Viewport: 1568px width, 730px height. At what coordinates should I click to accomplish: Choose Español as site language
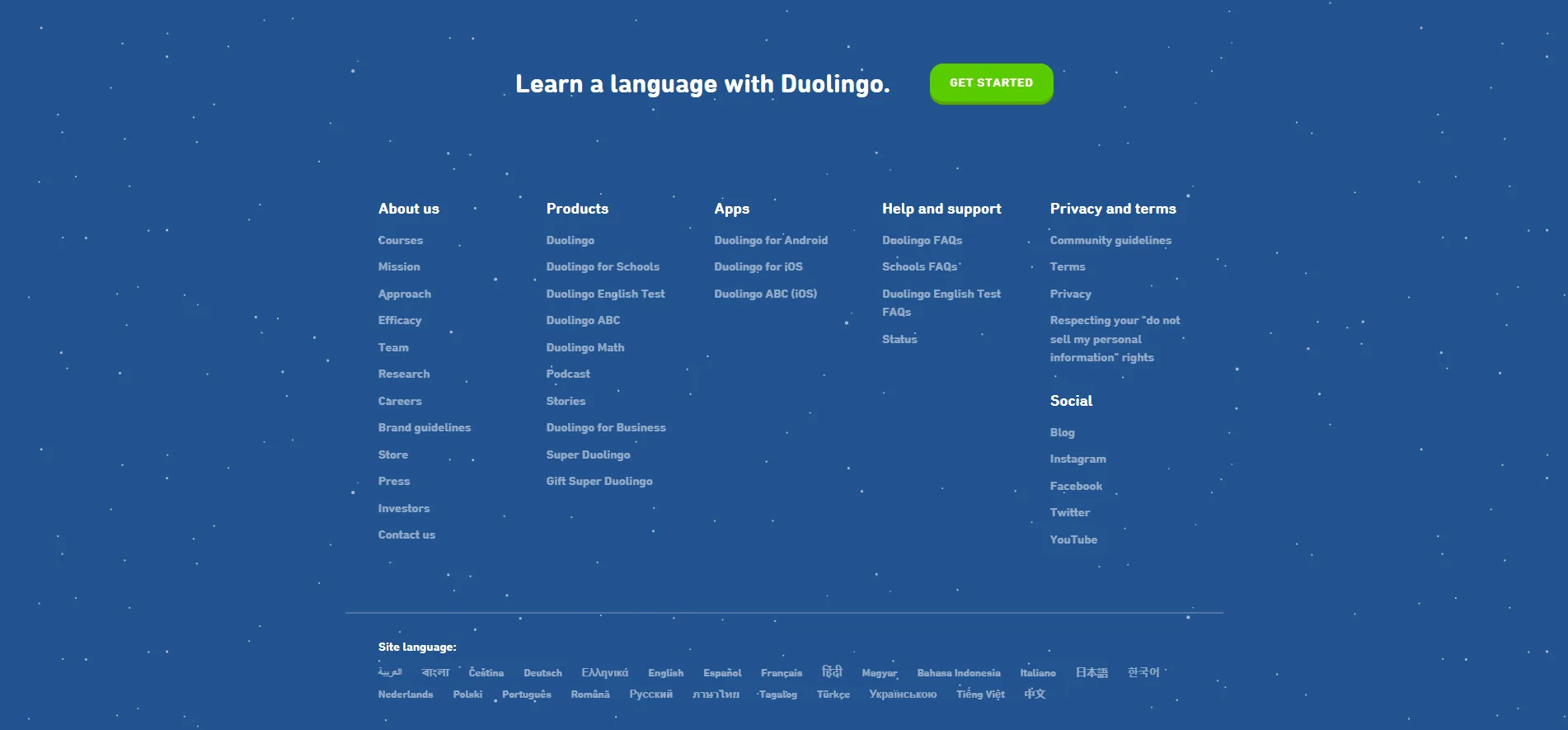point(722,673)
